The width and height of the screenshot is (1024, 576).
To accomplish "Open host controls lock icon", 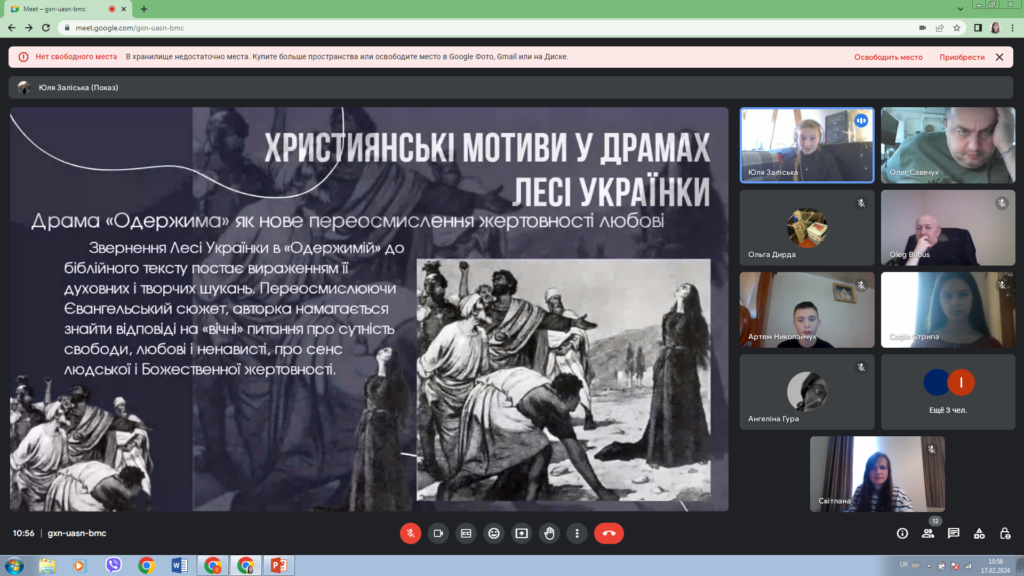I will (x=1004, y=534).
